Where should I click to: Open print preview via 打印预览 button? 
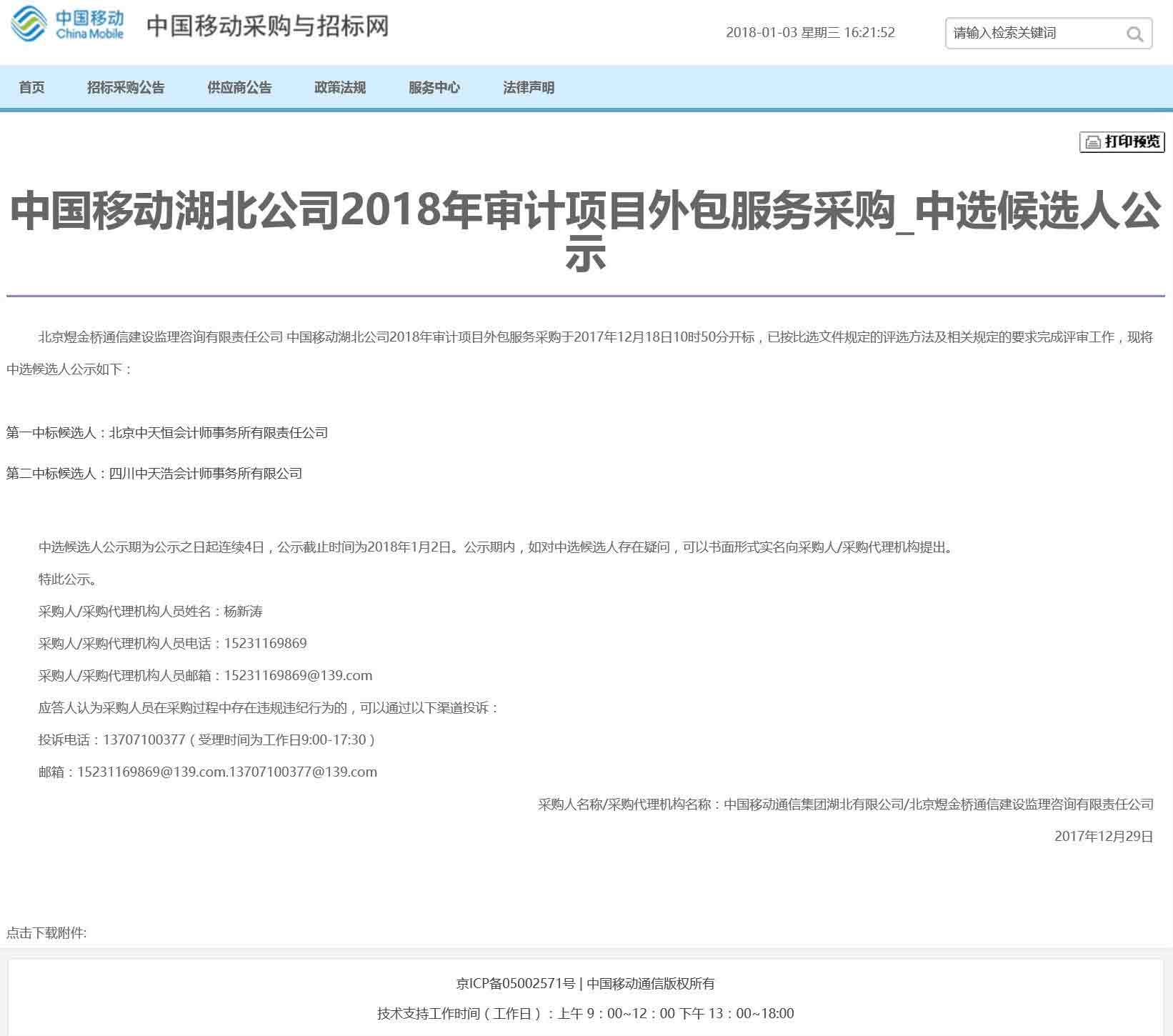[x=1122, y=141]
